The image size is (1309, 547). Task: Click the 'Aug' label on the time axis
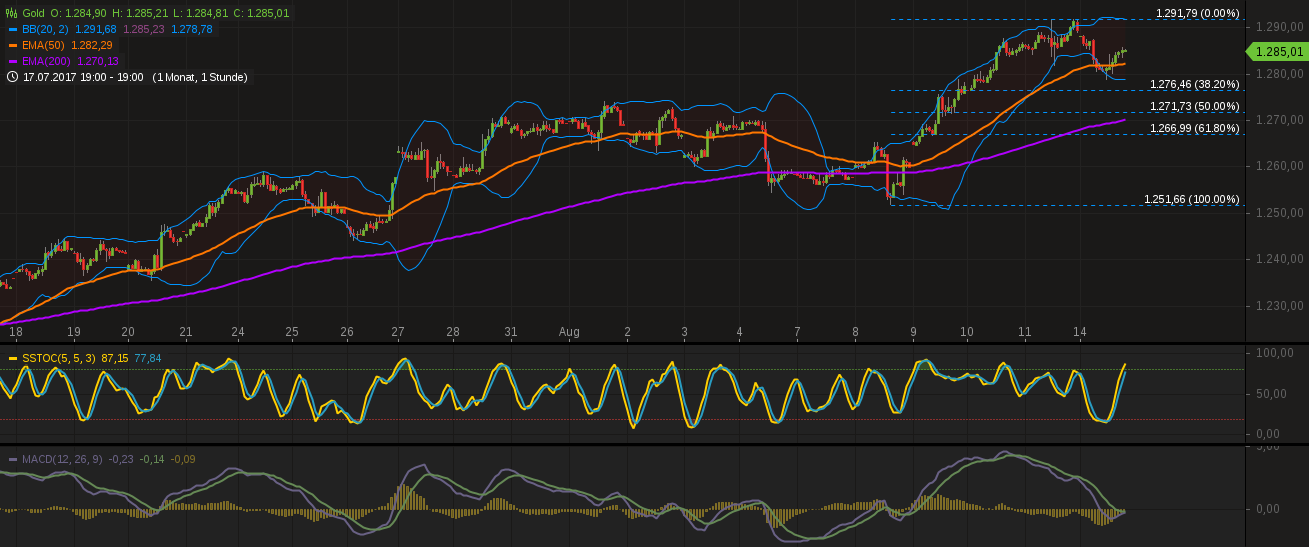coord(569,331)
